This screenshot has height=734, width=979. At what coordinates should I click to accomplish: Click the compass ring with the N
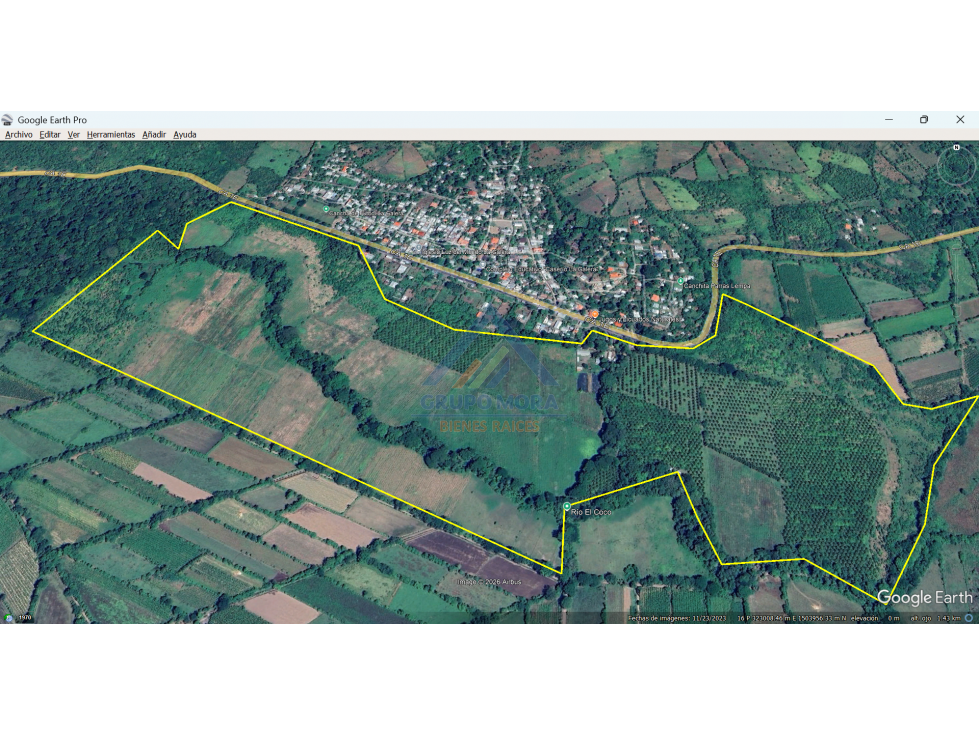[956, 165]
